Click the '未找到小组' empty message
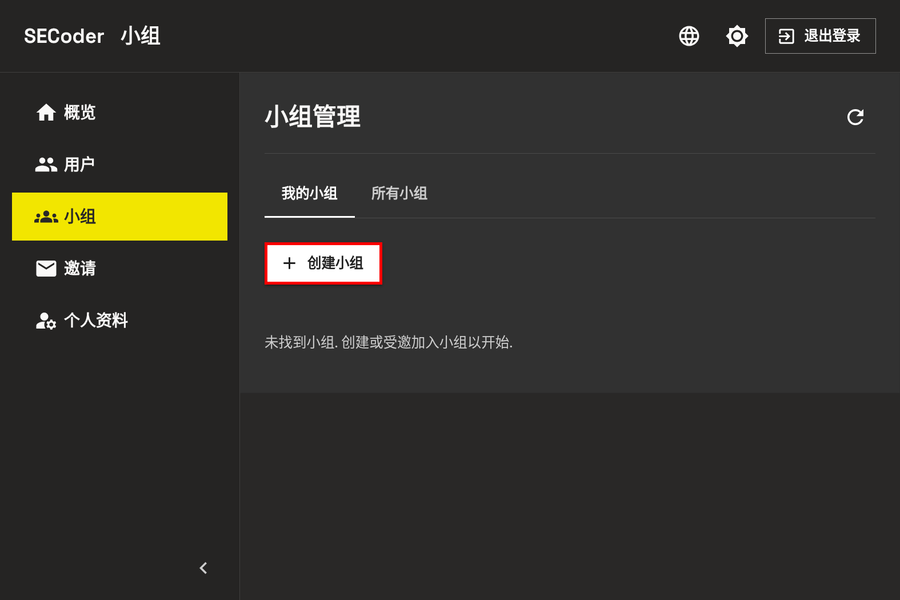The width and height of the screenshot is (900, 600). pyautogui.click(x=389, y=343)
